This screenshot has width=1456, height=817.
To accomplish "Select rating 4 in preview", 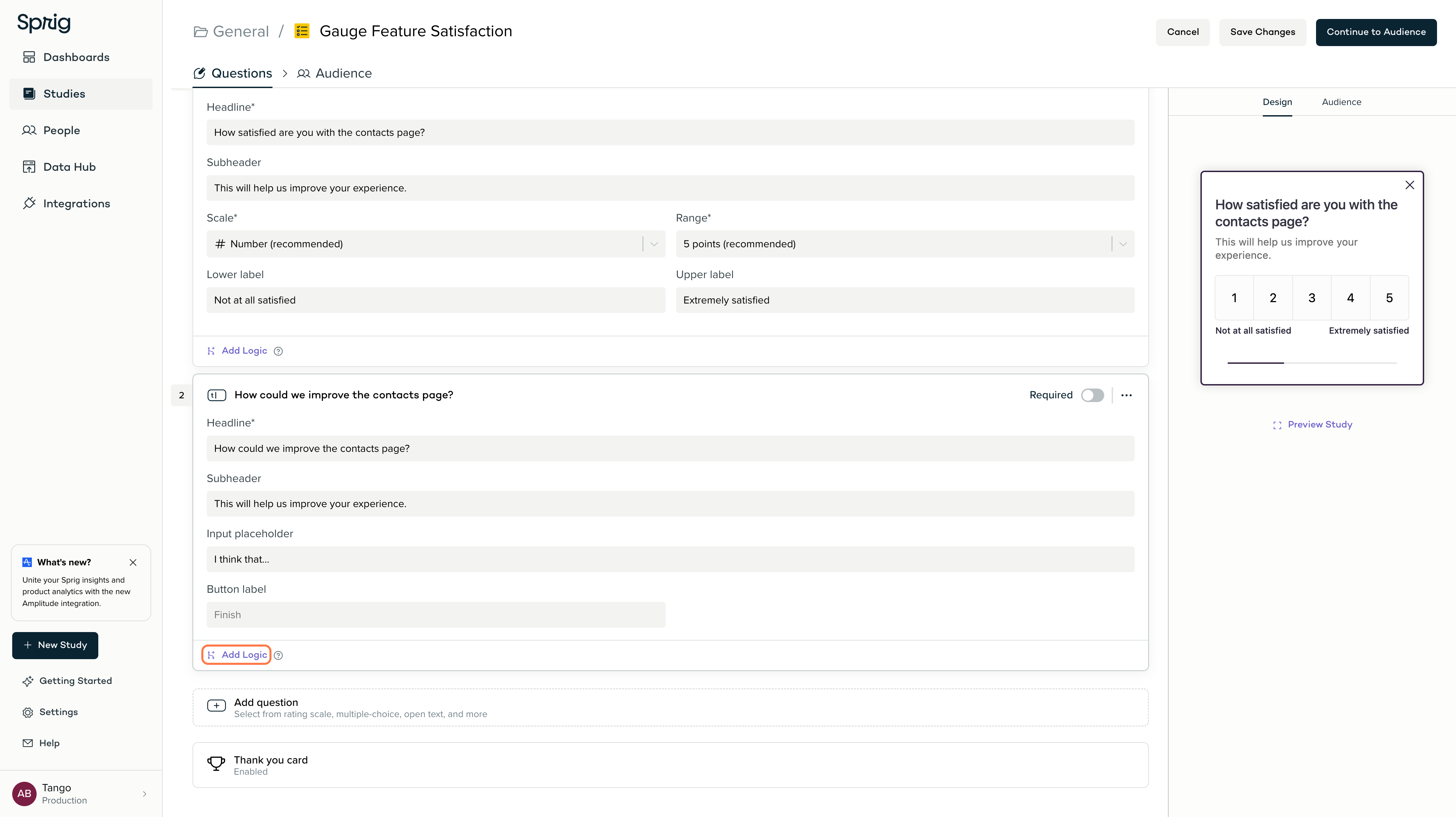I will pos(1350,298).
